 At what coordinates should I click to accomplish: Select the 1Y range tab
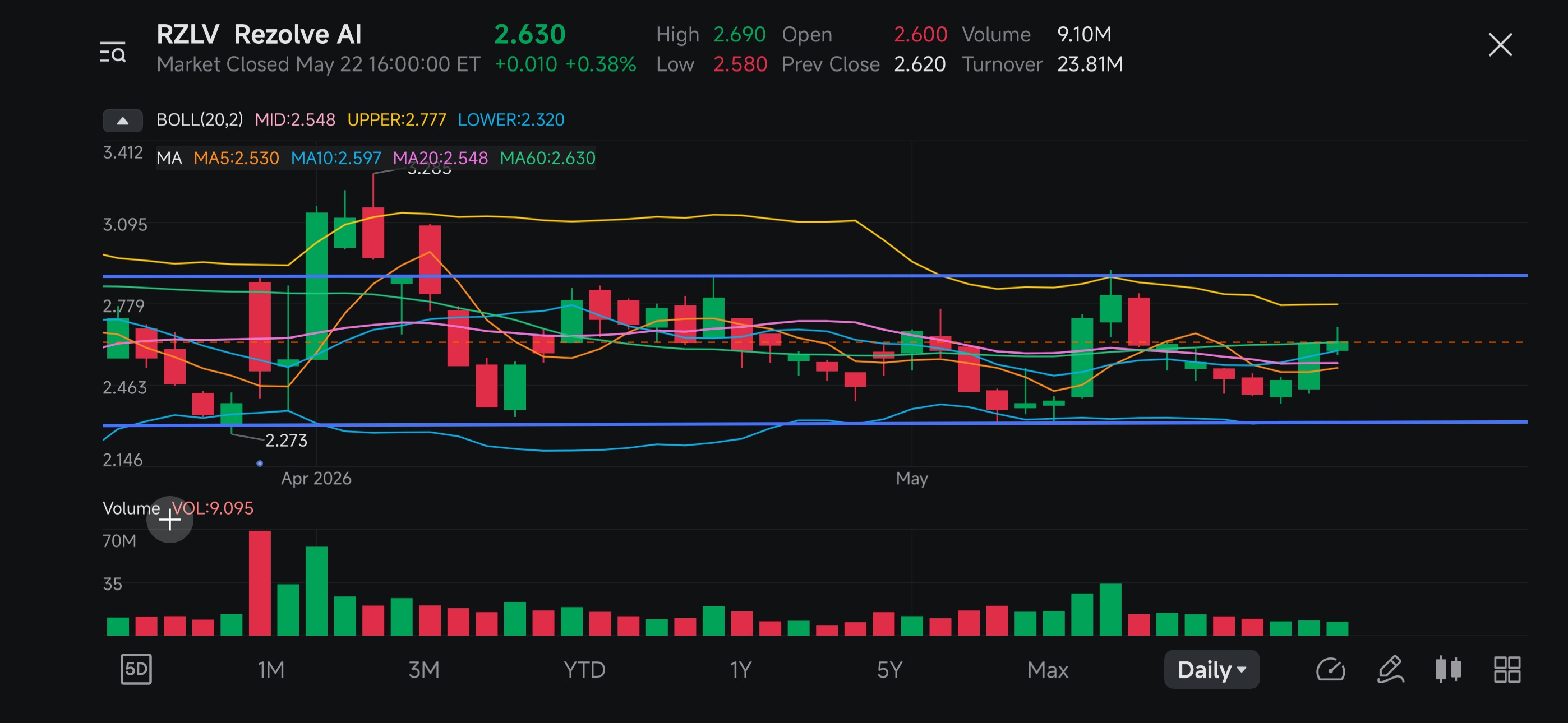tap(741, 670)
